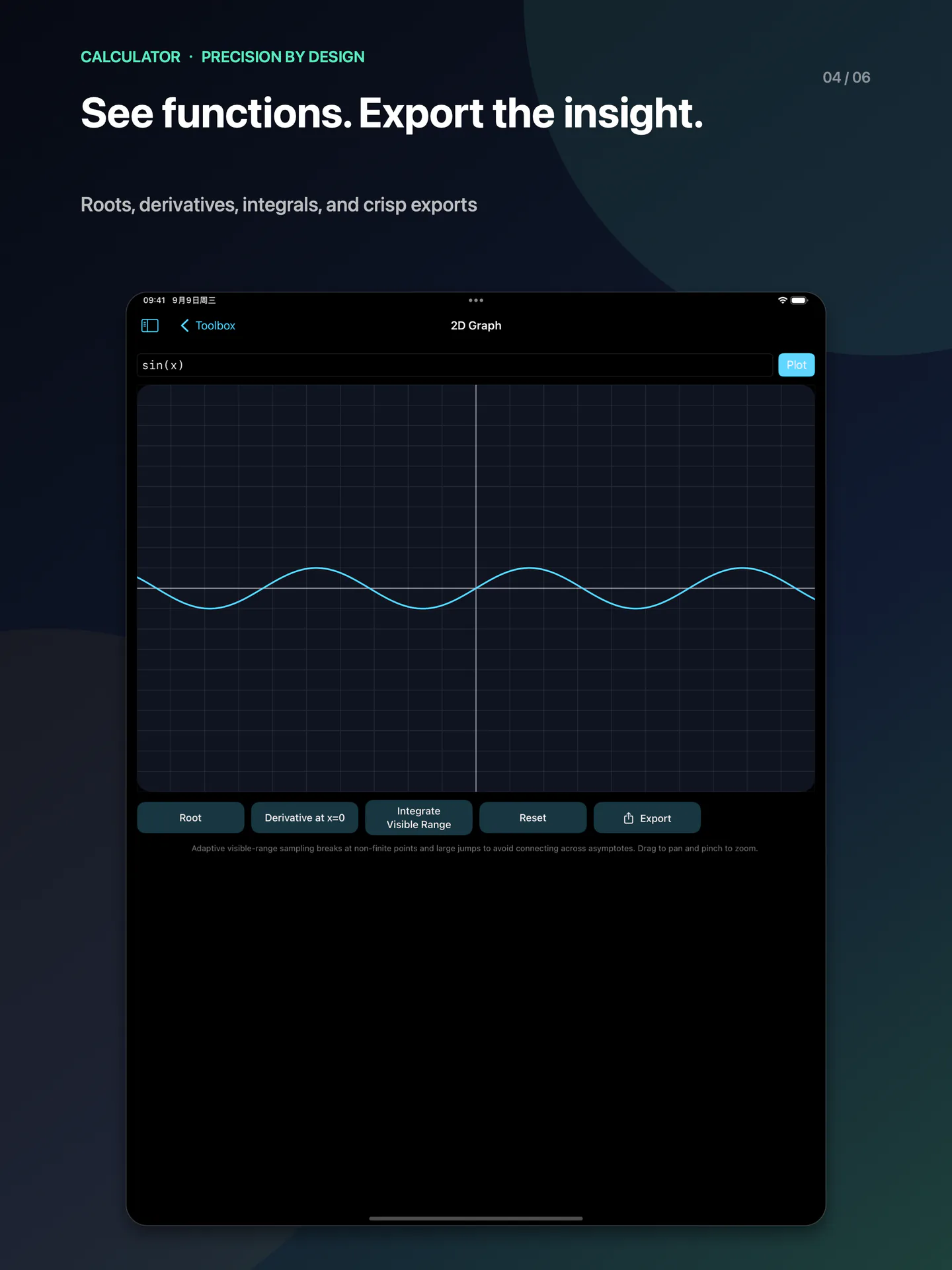
Task: Go back to Toolbox
Action: pyautogui.click(x=208, y=325)
